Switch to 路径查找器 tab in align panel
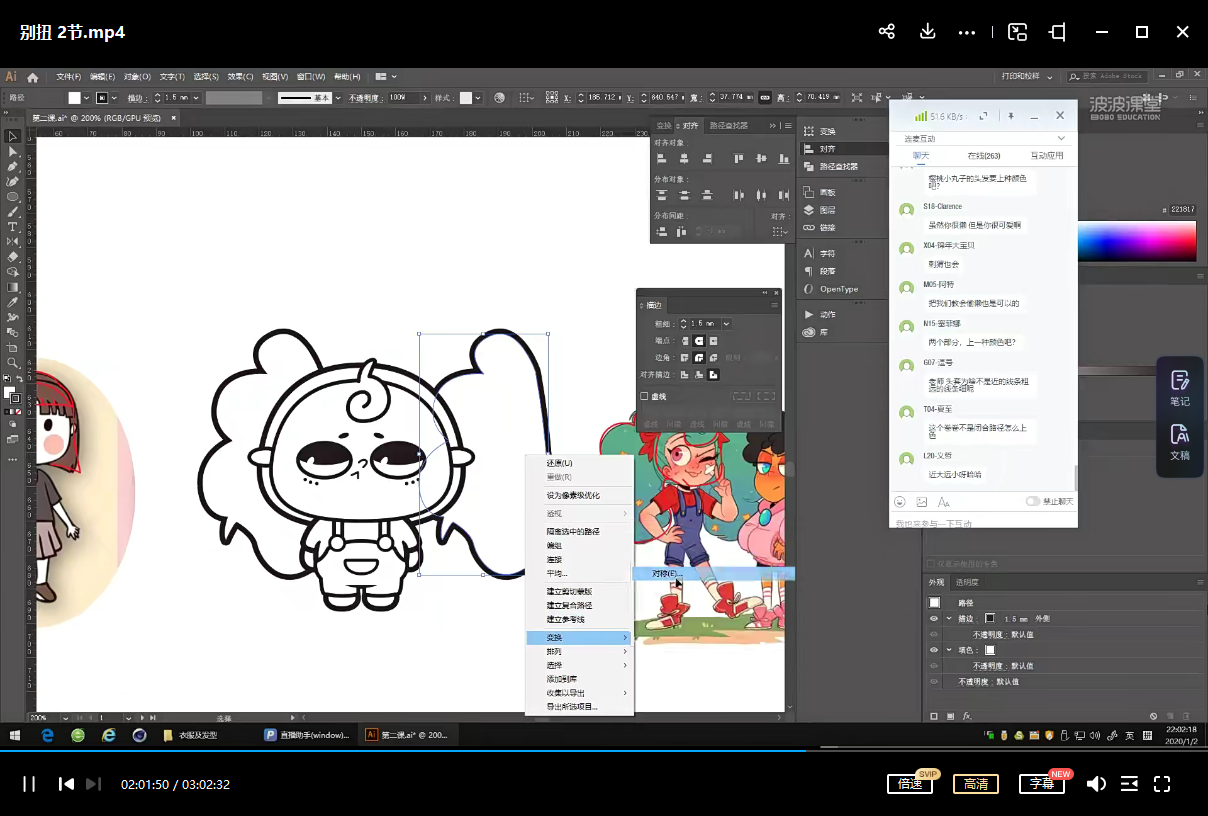1208x816 pixels. [728, 126]
